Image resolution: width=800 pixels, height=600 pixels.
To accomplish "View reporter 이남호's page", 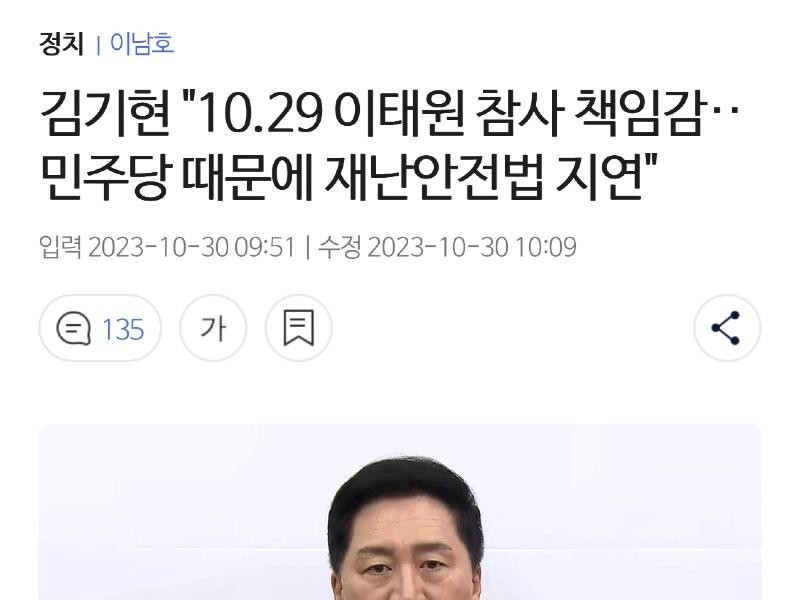I will pyautogui.click(x=141, y=43).
